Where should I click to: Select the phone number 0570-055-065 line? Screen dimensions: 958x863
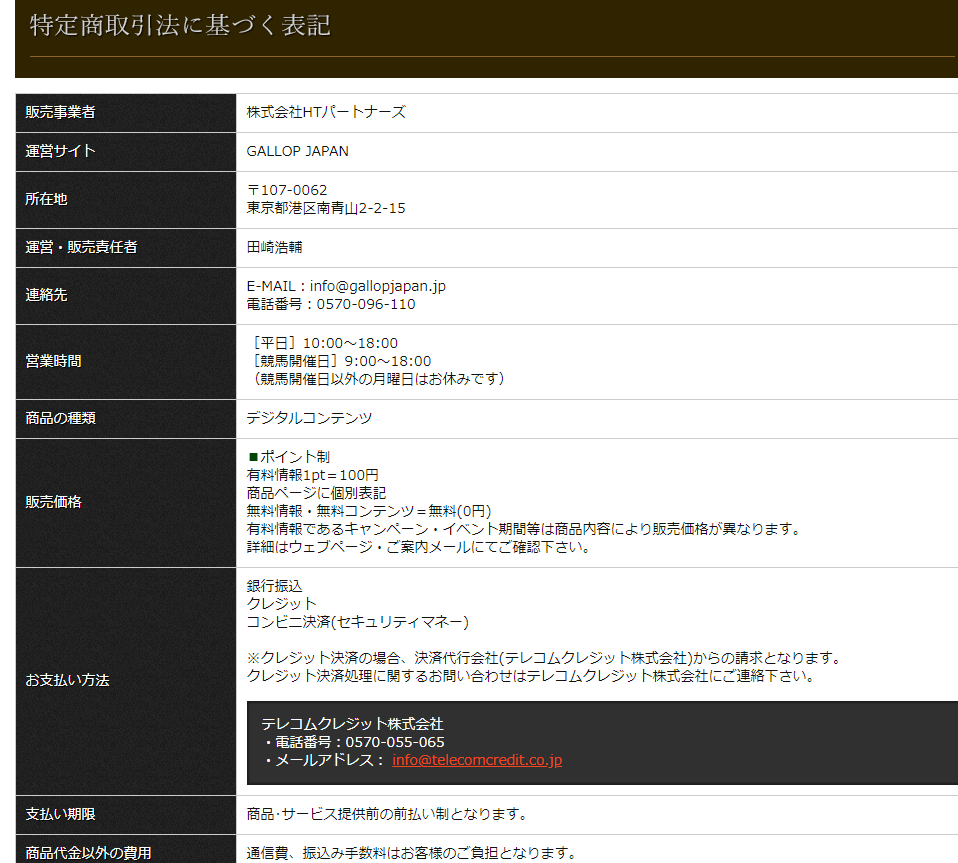click(354, 742)
